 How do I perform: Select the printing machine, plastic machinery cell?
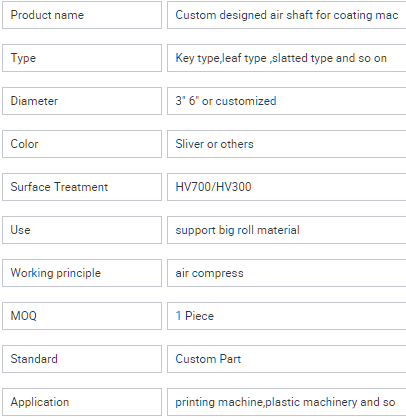point(286,402)
